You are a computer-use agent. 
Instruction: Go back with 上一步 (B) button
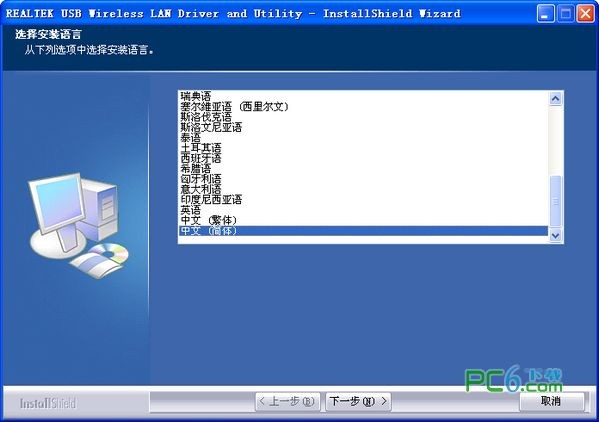click(x=287, y=401)
